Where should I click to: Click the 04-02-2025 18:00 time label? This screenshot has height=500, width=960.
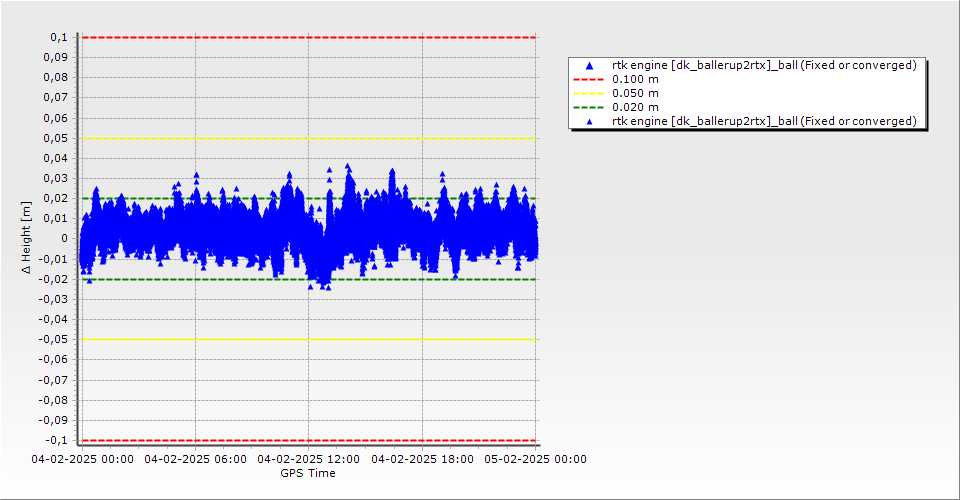tap(422, 459)
